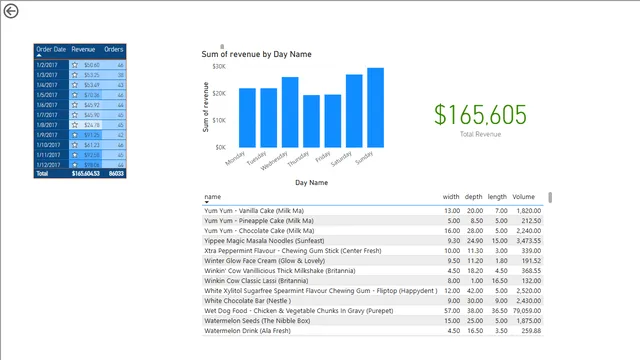Image resolution: width=640 pixels, height=360 pixels.
Task: Select 'Watermelon Seeds (The Nibble Box)' row
Action: tap(373, 321)
